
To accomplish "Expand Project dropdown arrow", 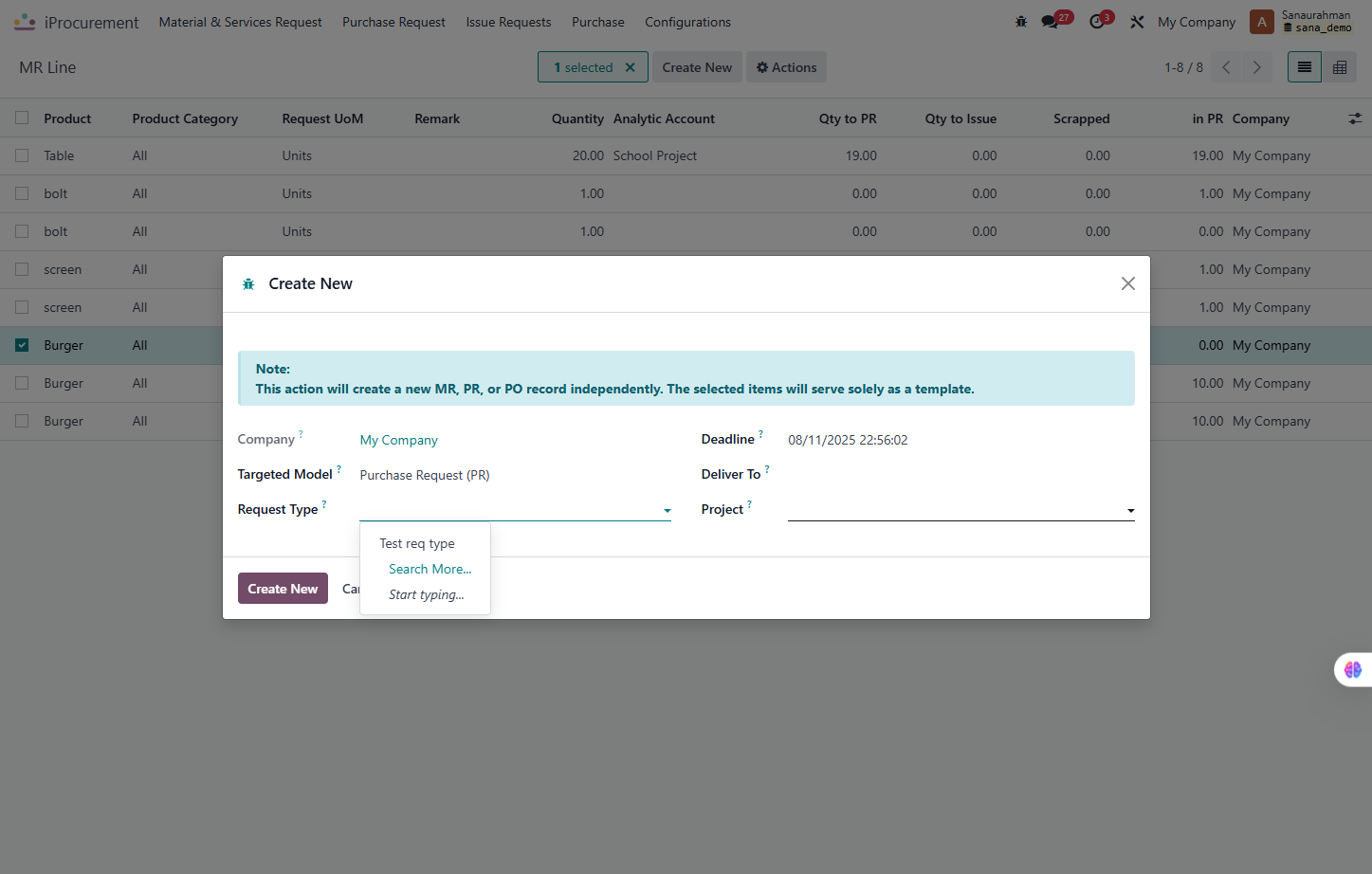I will [1130, 511].
